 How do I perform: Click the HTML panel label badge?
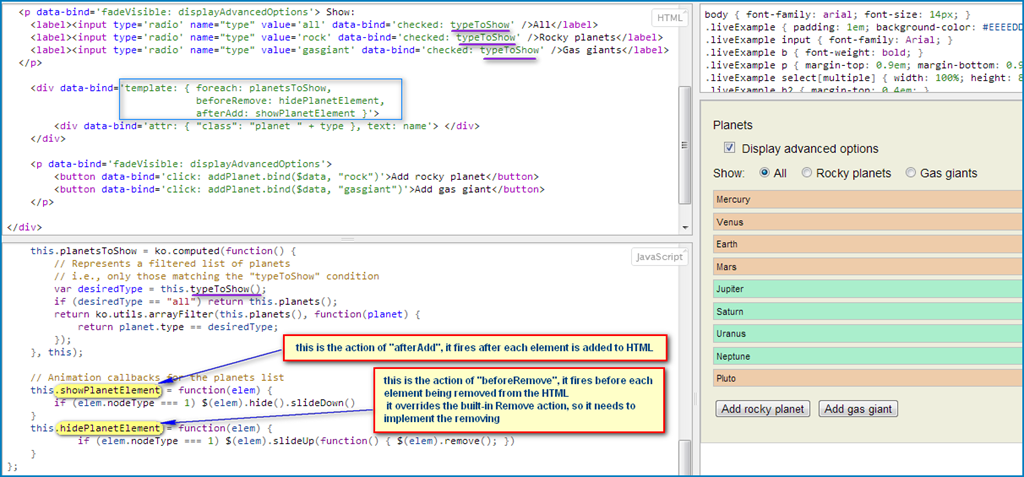(668, 18)
